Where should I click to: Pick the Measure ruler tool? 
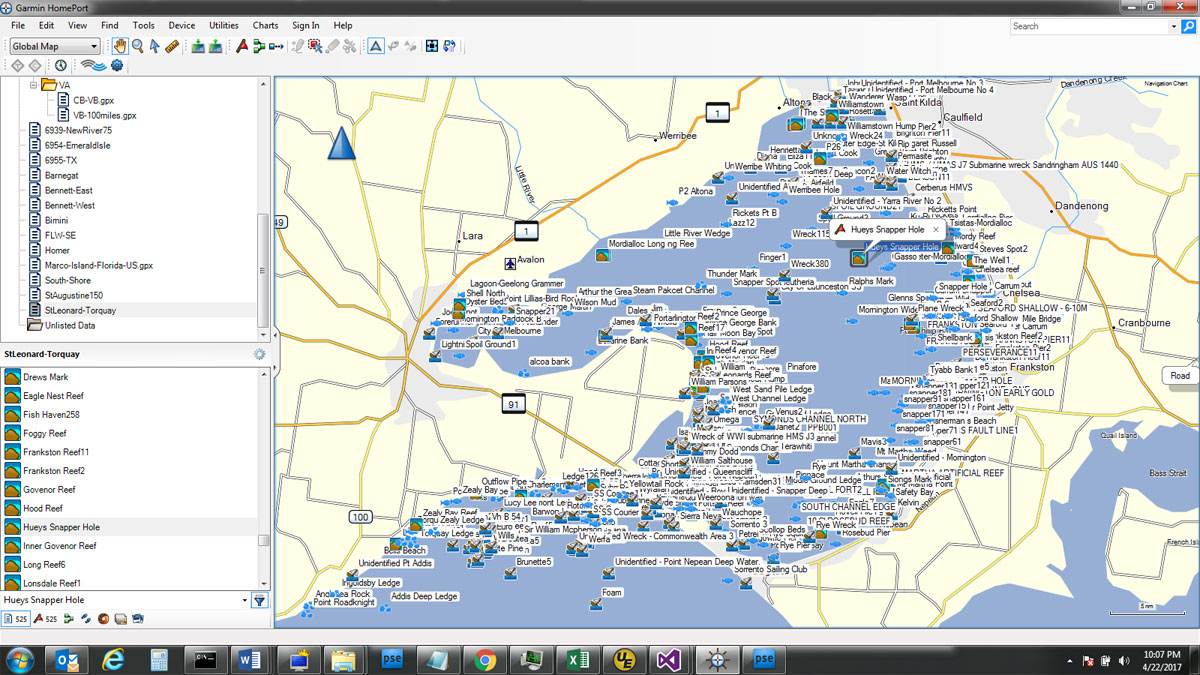coord(171,46)
